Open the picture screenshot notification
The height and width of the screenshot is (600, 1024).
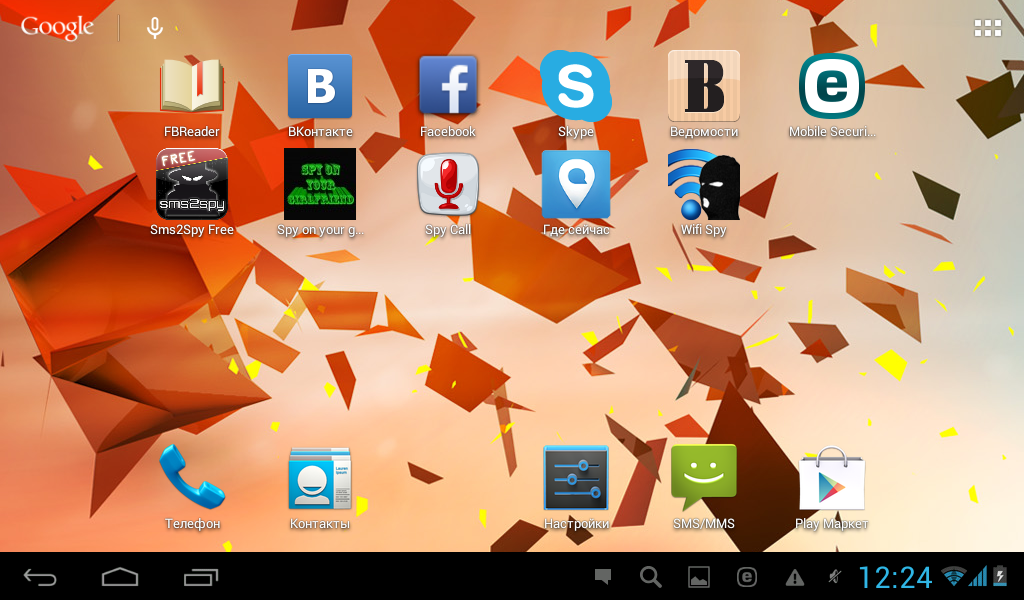[x=699, y=577]
